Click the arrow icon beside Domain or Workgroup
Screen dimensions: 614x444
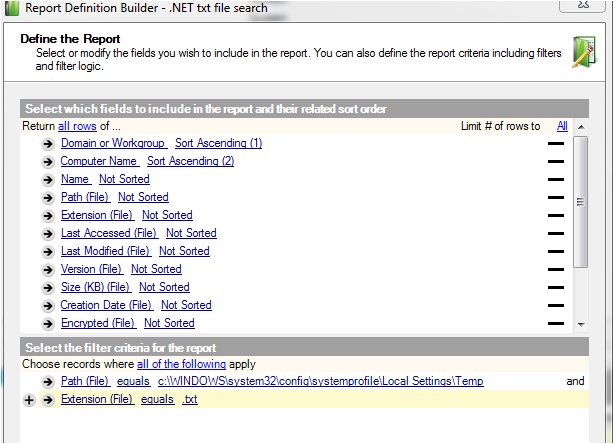(48, 144)
